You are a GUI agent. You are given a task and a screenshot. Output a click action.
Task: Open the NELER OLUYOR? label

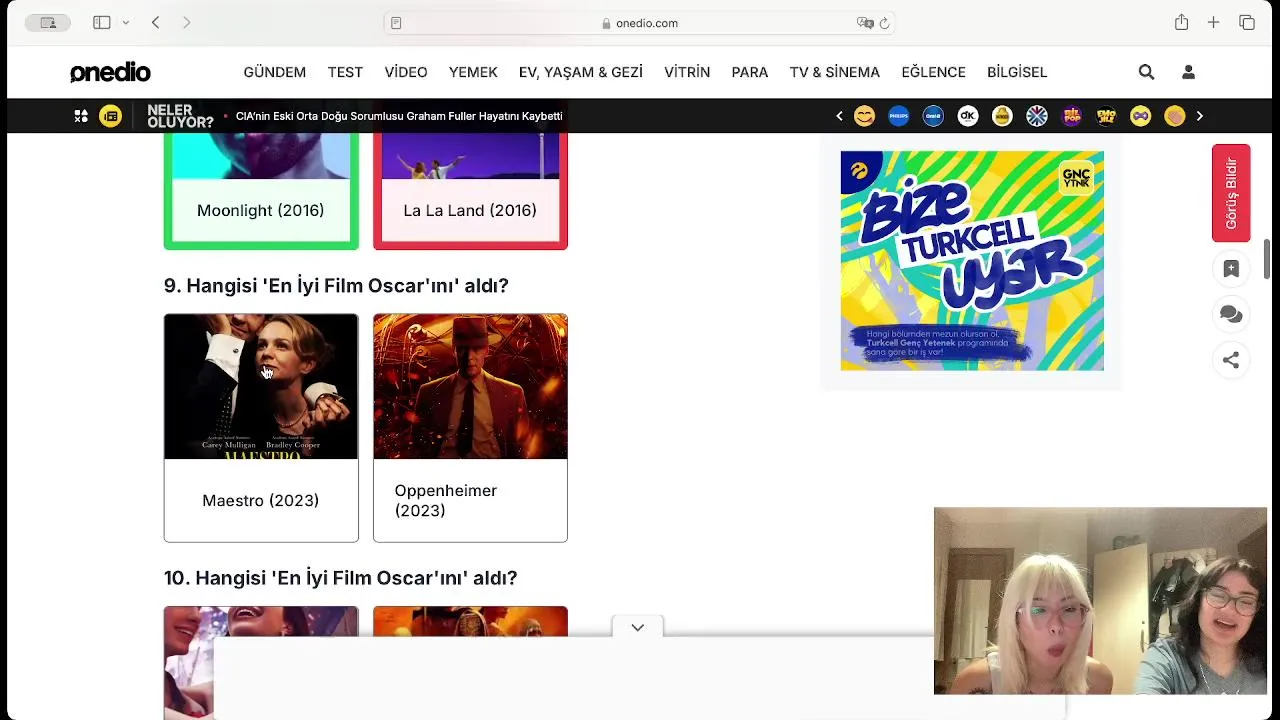[x=180, y=116]
